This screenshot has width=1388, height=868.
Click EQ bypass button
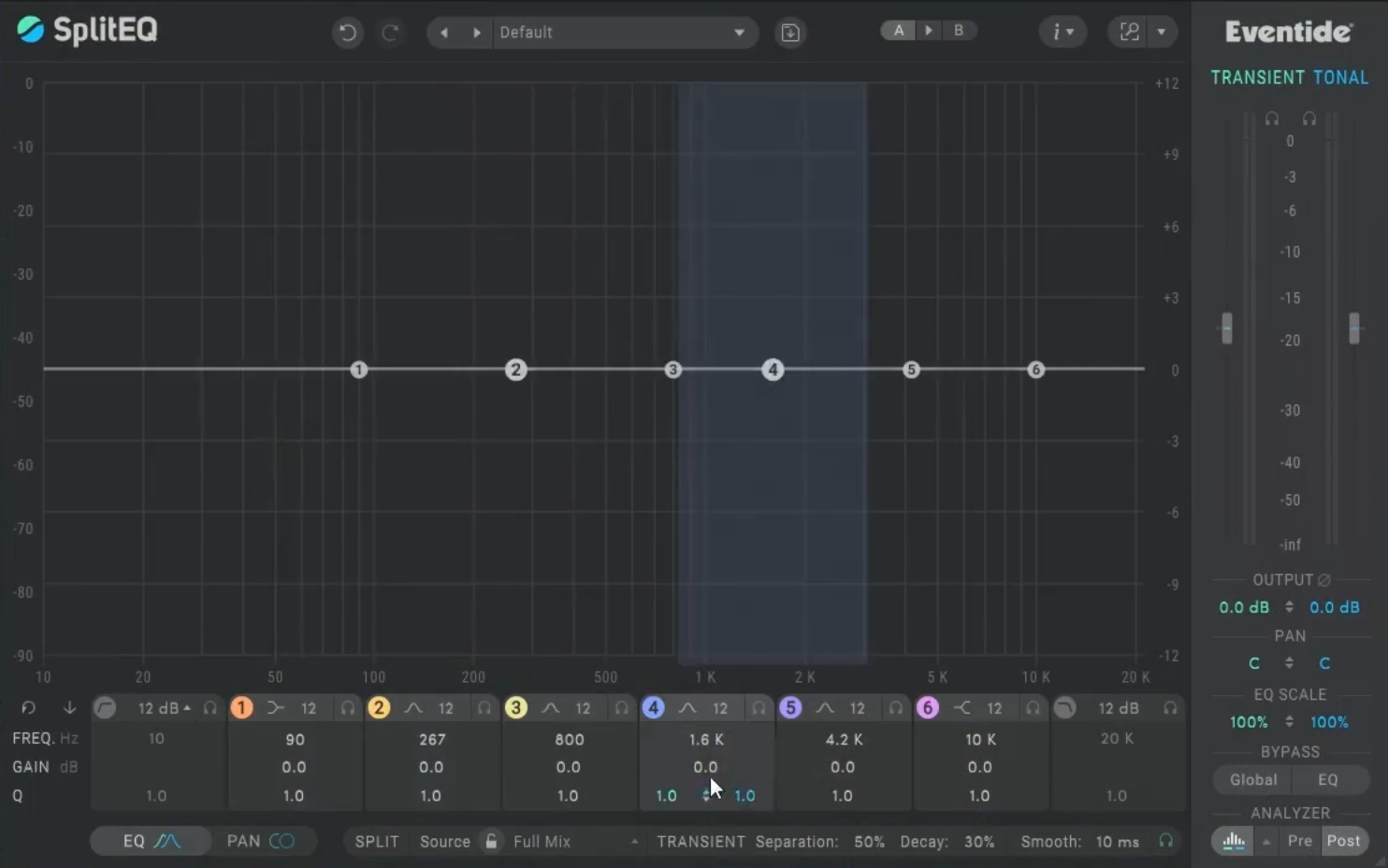point(1328,779)
